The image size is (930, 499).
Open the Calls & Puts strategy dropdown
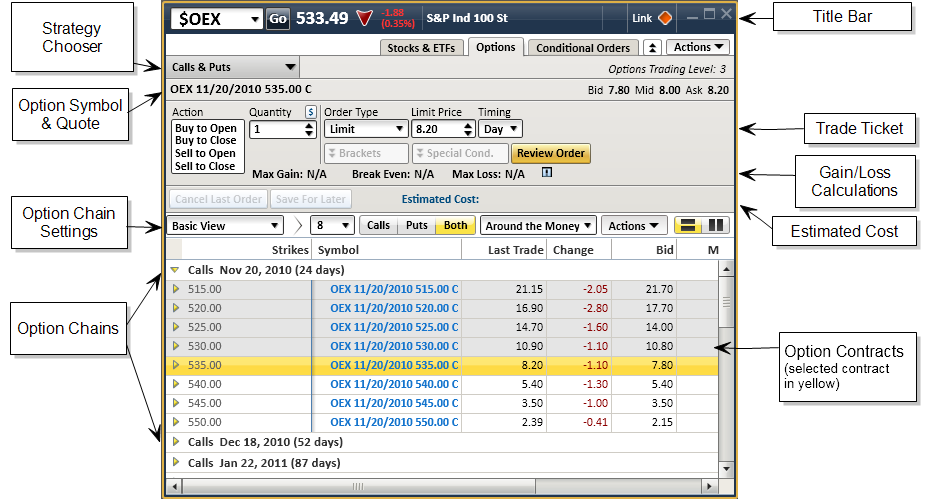234,67
